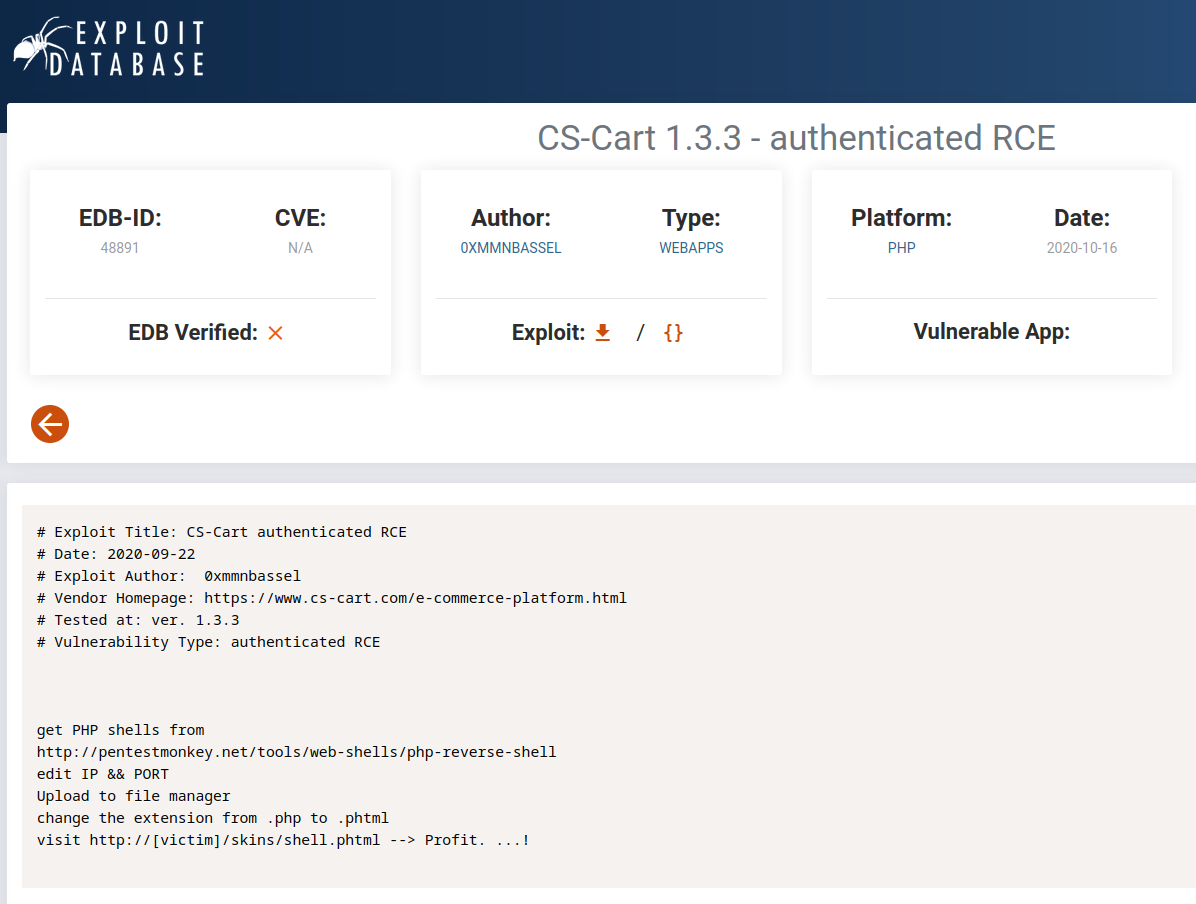The height and width of the screenshot is (904, 1196).
Task: Click the 'change the extension' line
Action: [x=213, y=819]
